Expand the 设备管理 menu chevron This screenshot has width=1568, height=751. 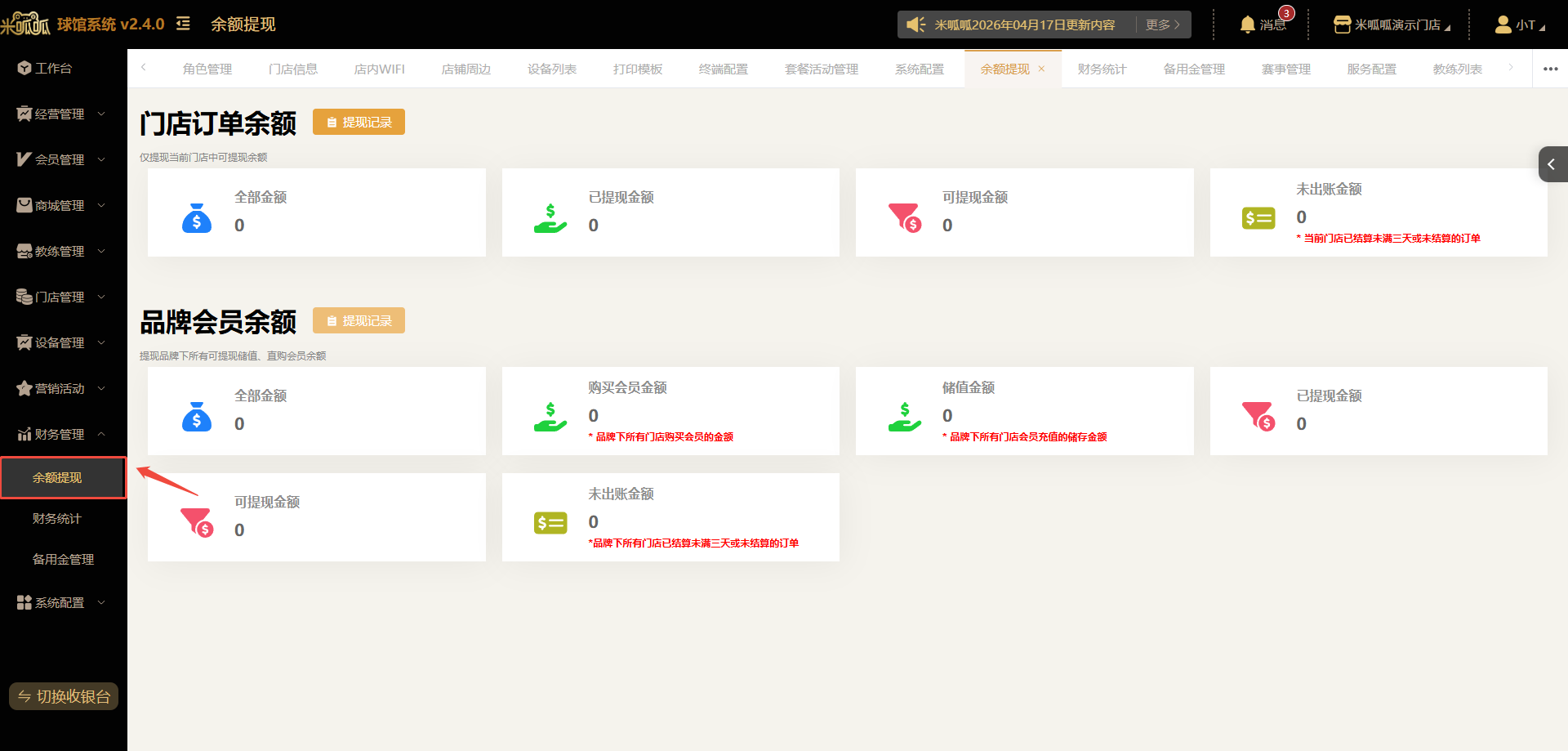pyautogui.click(x=101, y=342)
